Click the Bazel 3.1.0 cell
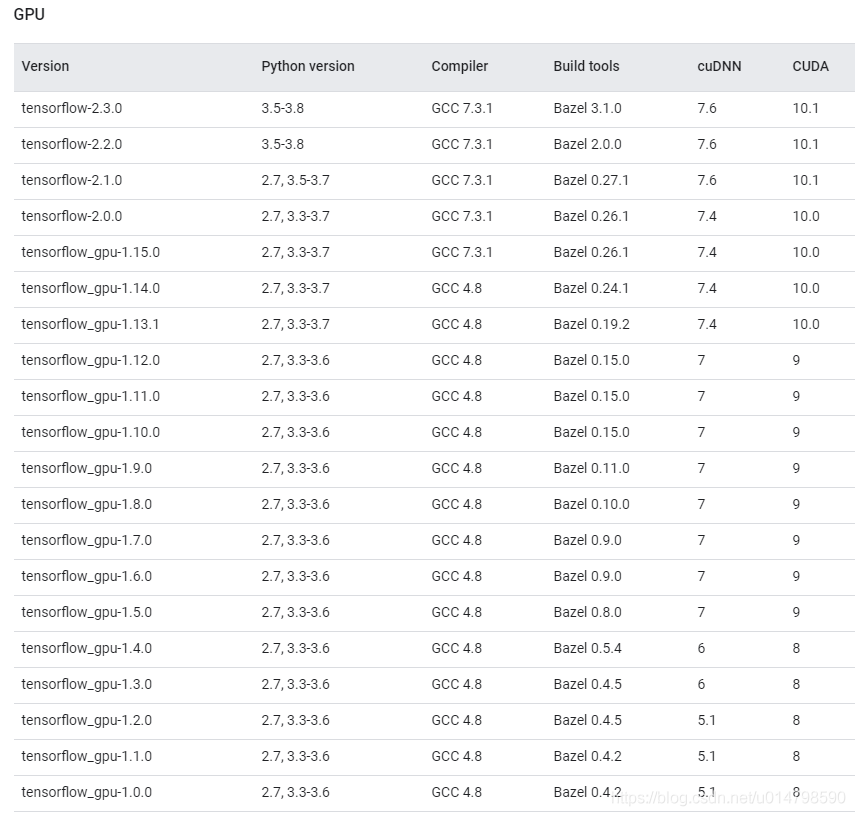855x816 pixels. 587,108
